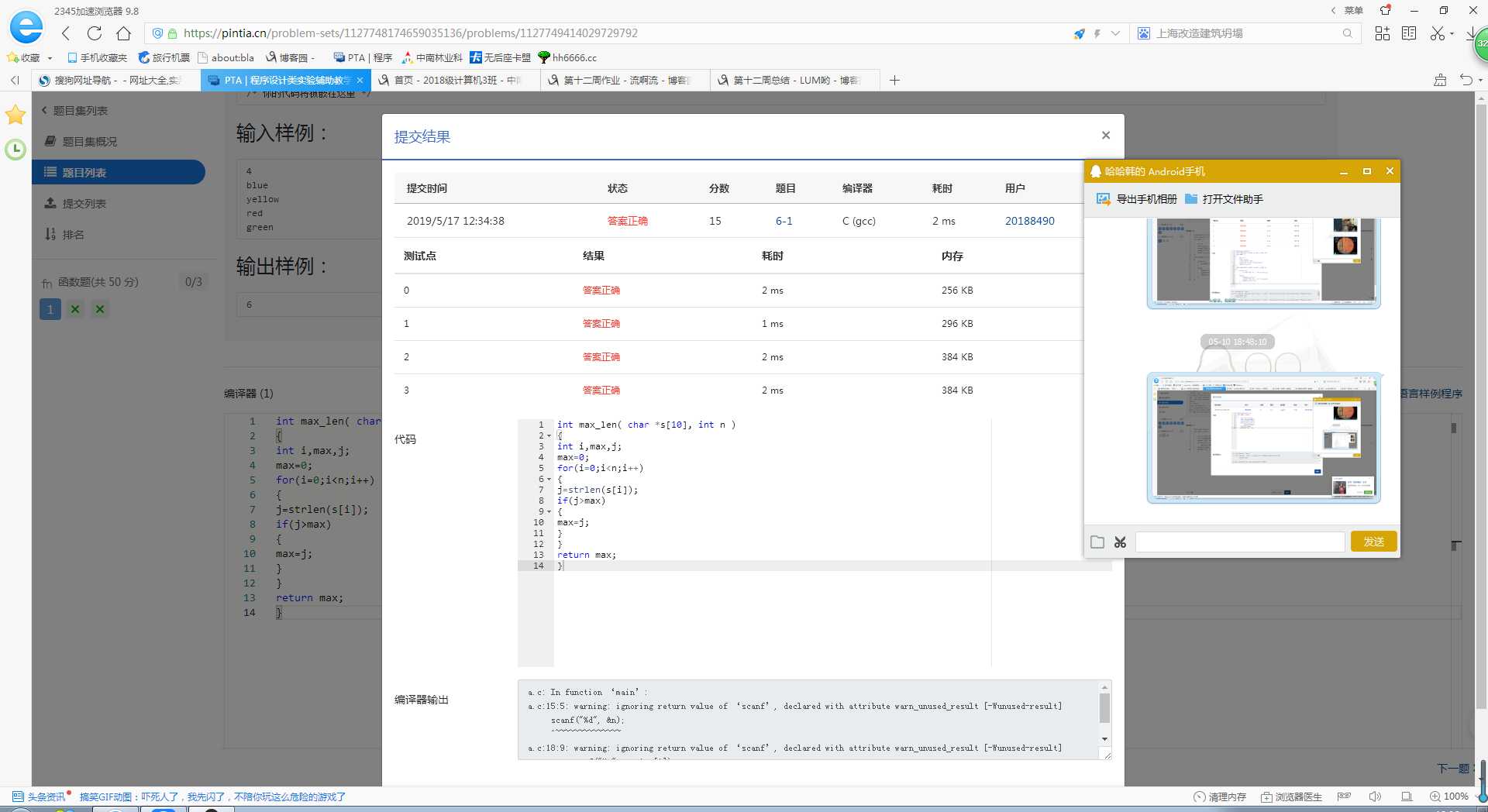
Task: Click the rocket speed-up icon in address bar
Action: (1080, 33)
